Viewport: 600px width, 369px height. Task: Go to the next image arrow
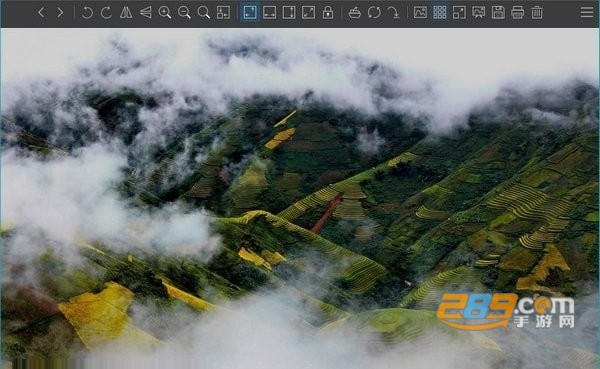(x=60, y=13)
